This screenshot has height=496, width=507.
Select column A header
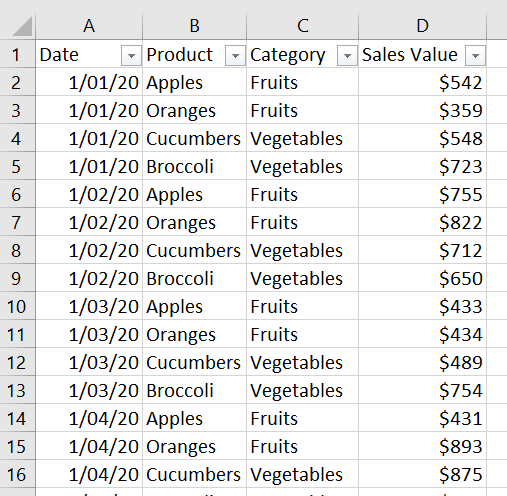(x=89, y=26)
